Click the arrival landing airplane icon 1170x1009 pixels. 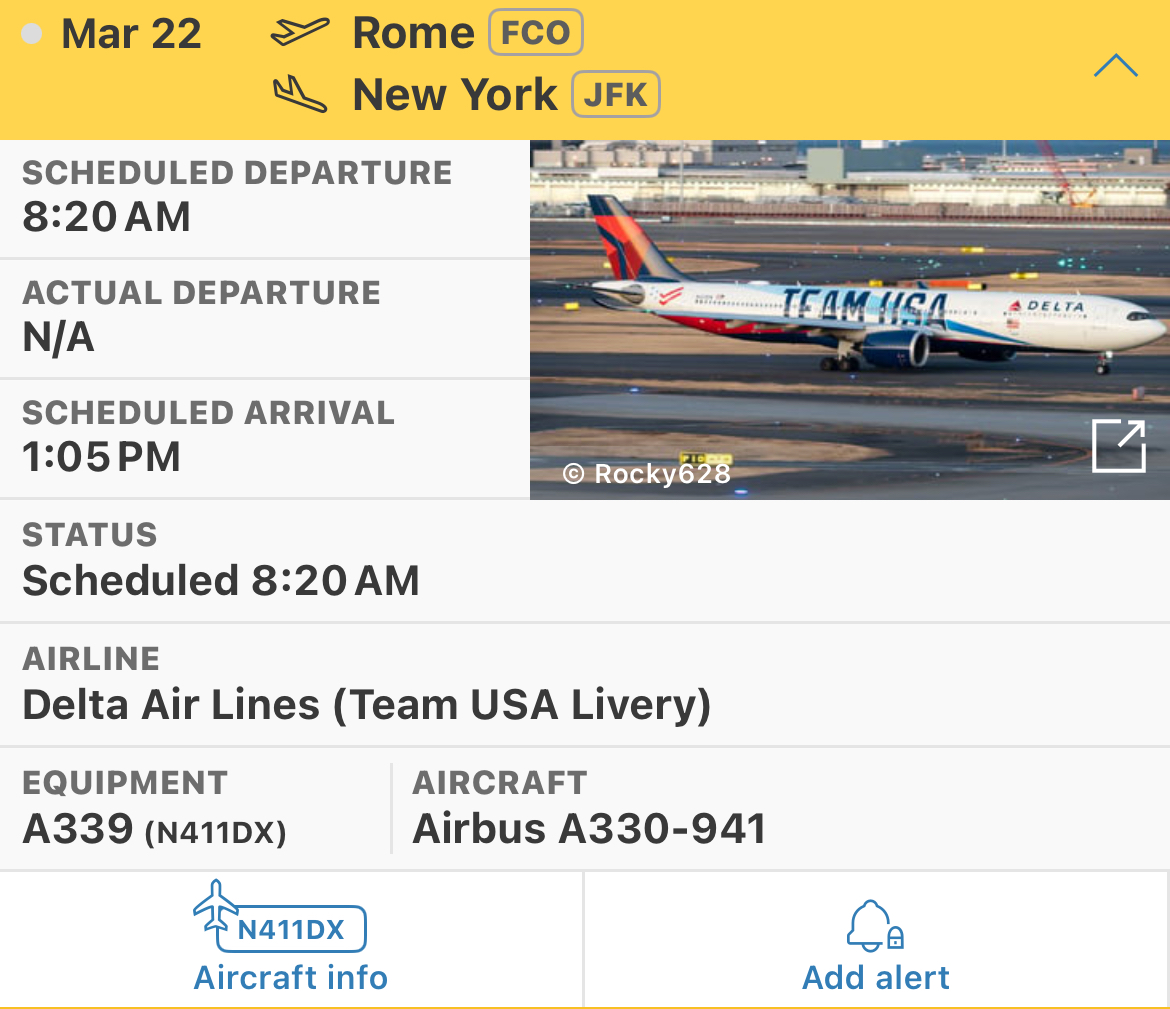click(299, 94)
